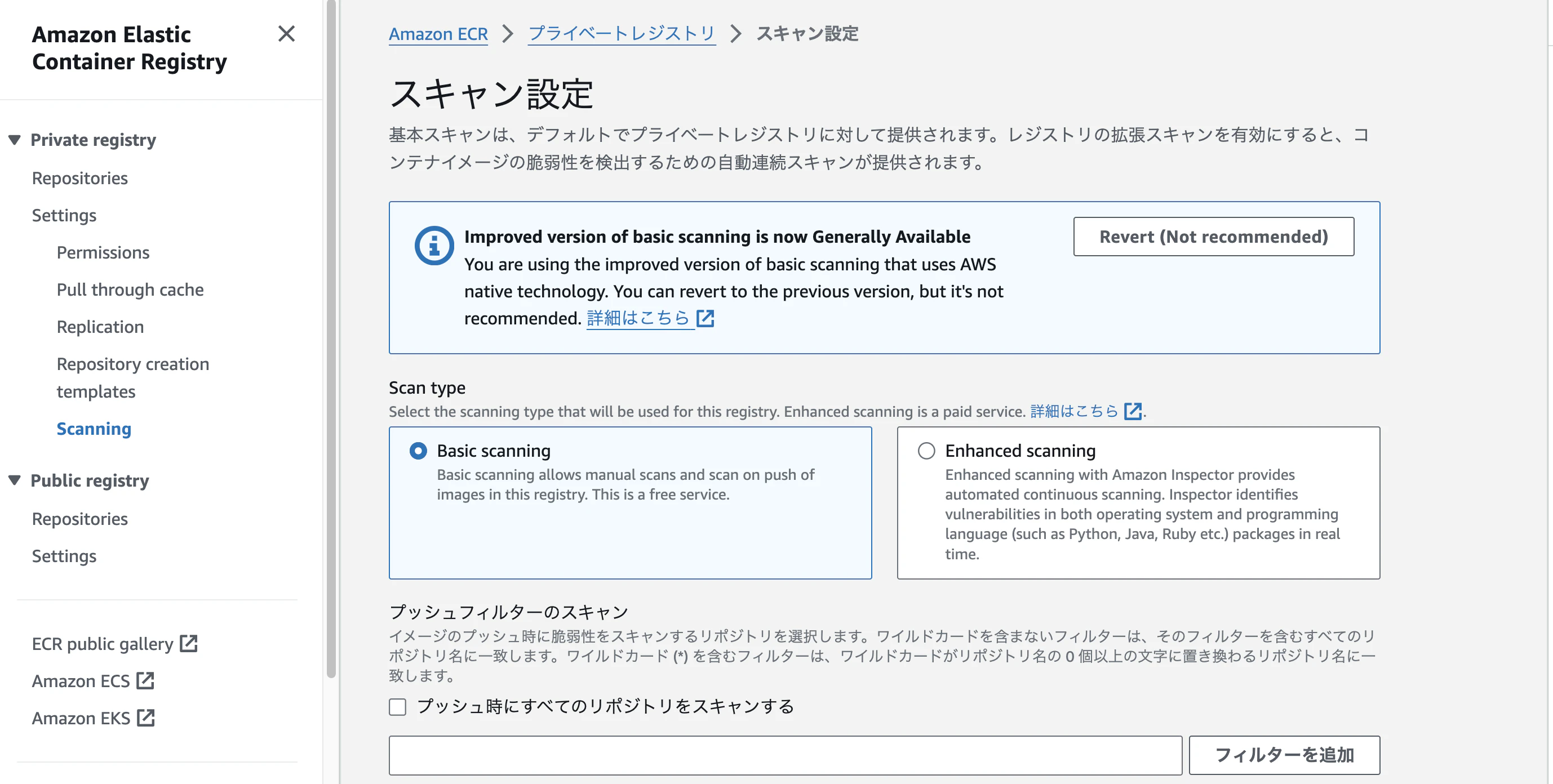Select the Basic scanning radio option
The height and width of the screenshot is (784, 1553).
pos(418,451)
